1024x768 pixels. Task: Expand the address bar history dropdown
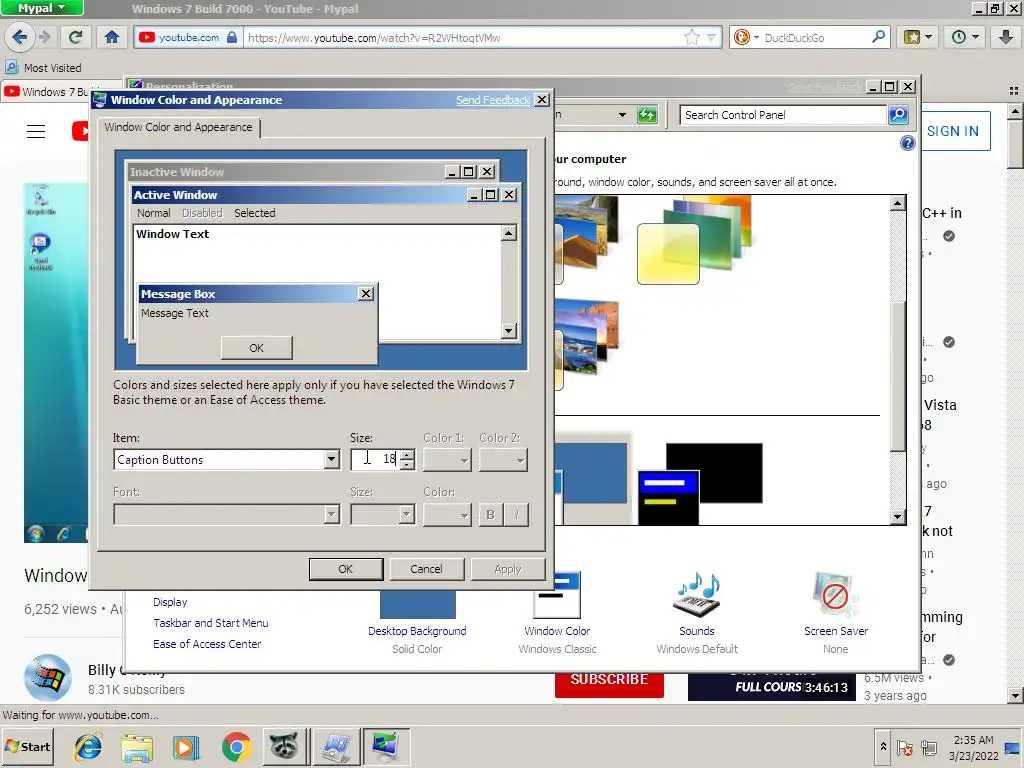711,37
